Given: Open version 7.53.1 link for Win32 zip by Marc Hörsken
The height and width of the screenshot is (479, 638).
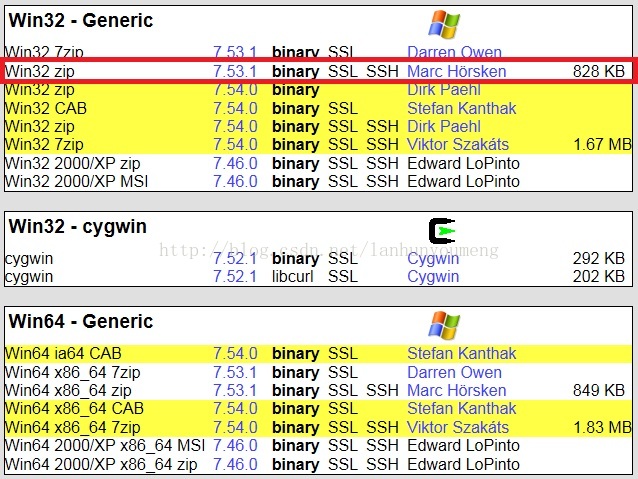Looking at the screenshot, I should pos(235,71).
